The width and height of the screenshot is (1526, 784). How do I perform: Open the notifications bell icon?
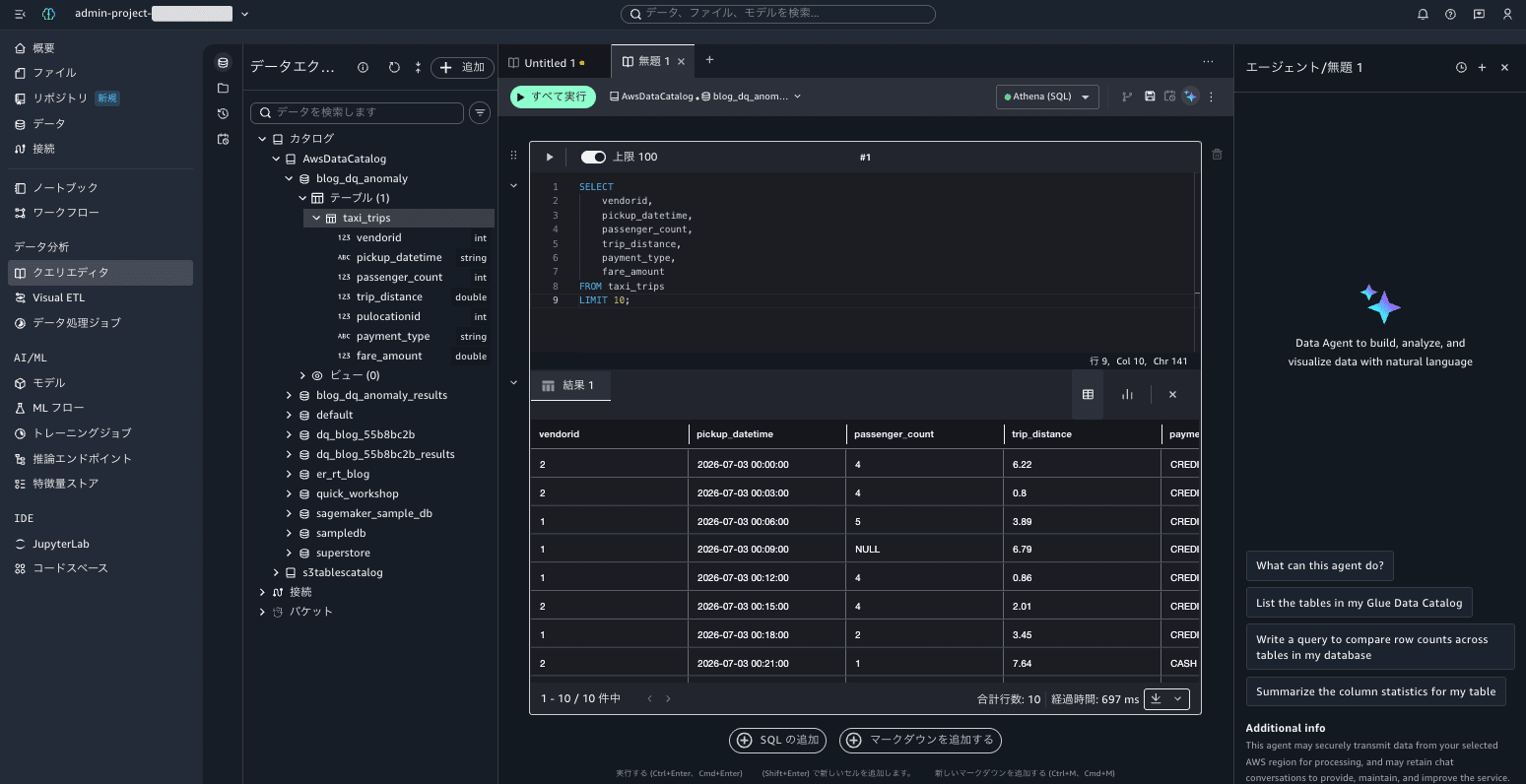pos(1423,14)
